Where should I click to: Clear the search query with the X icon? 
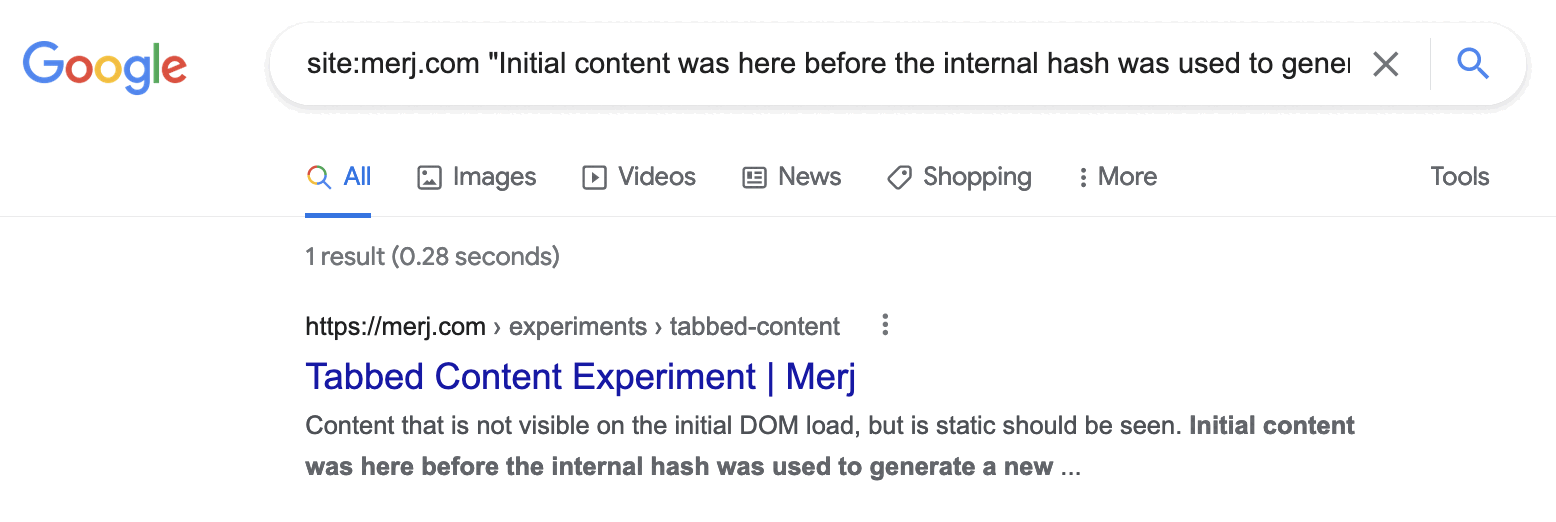(1385, 65)
